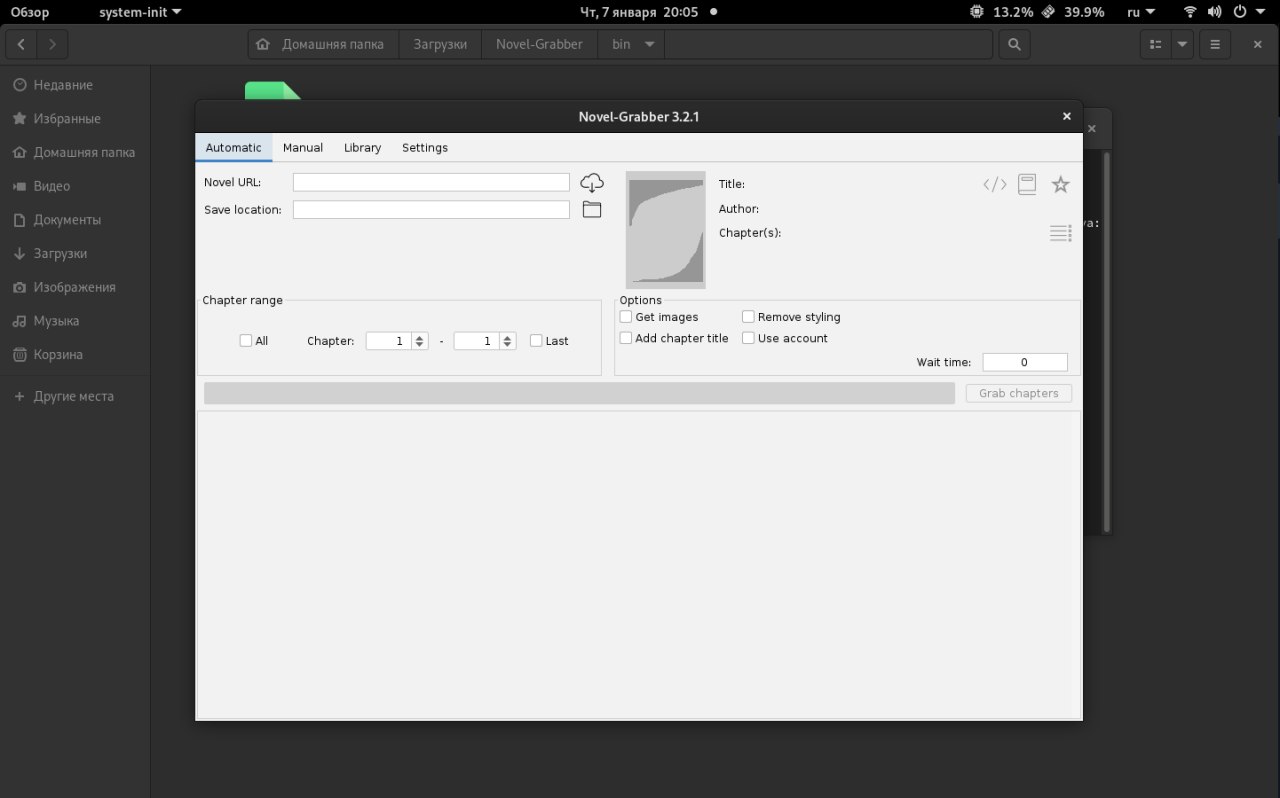Click the plus icon for Другие места
The image size is (1280, 798).
[19, 397]
